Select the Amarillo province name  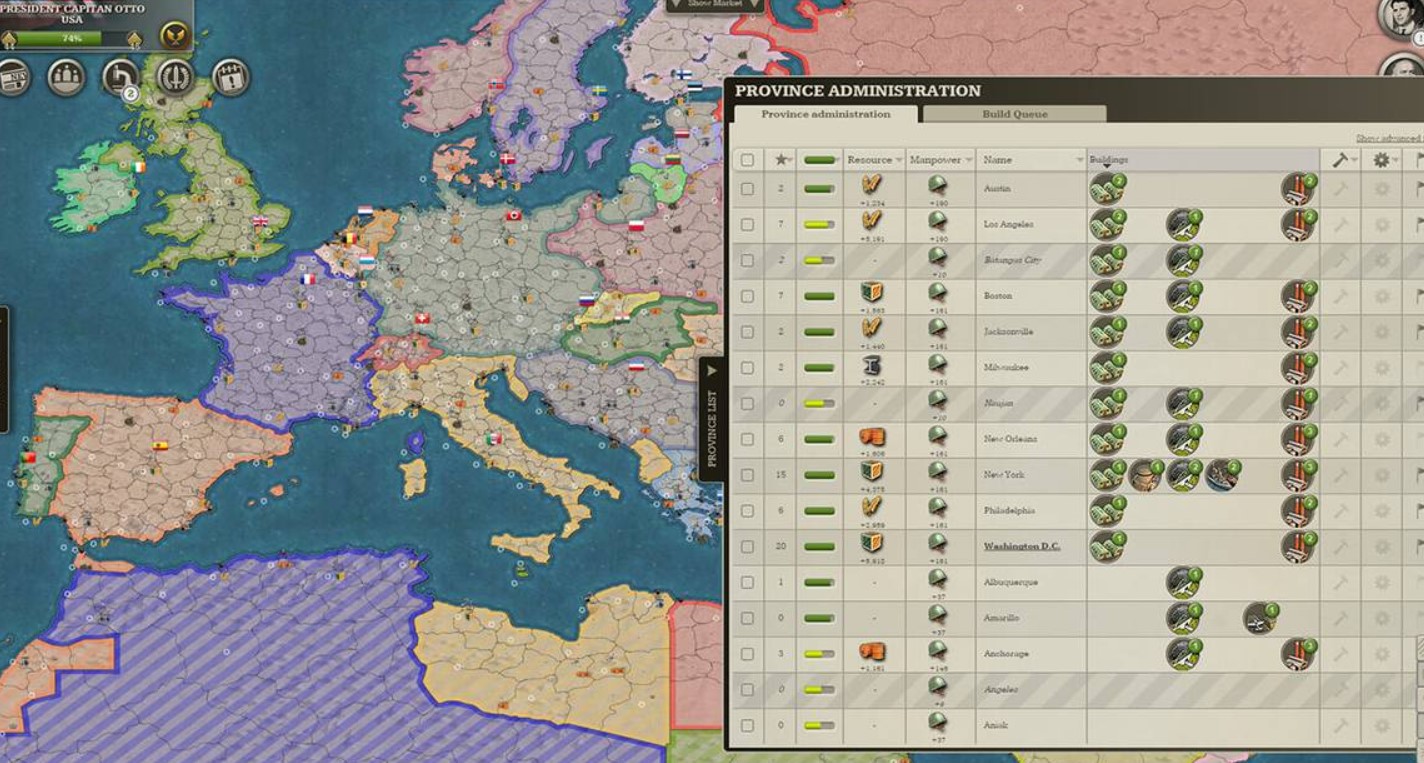[1000, 618]
